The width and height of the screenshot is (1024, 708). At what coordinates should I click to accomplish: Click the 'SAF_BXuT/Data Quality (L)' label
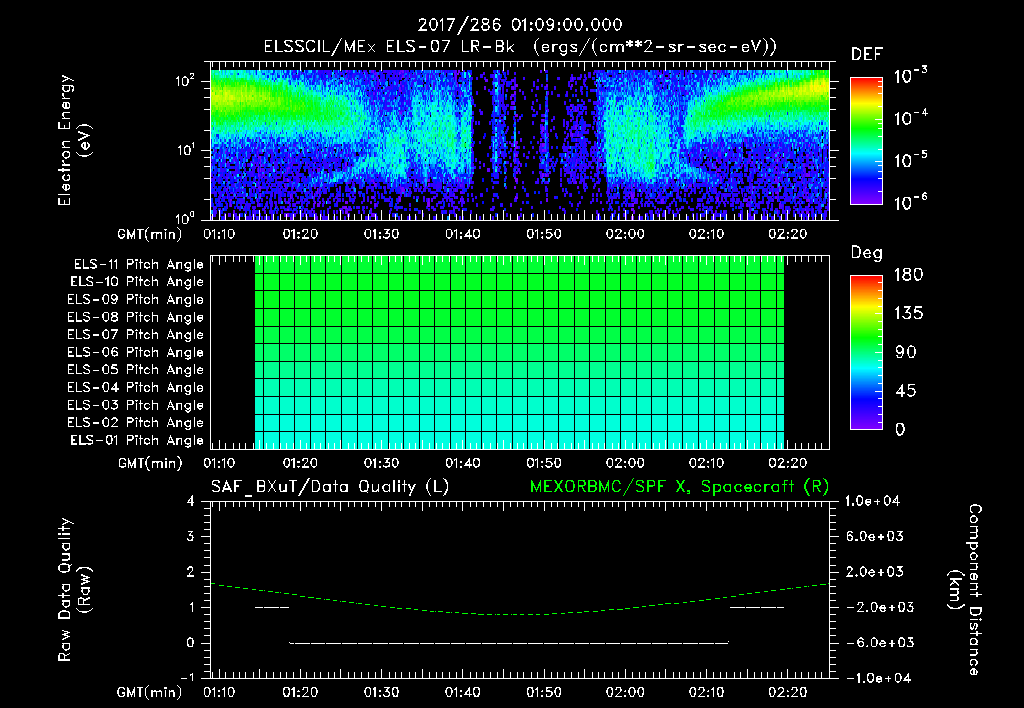(x=330, y=487)
